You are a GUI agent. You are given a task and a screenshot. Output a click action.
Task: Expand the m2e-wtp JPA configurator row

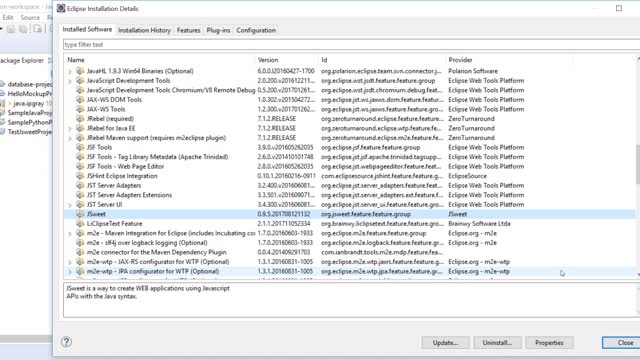(x=70, y=271)
